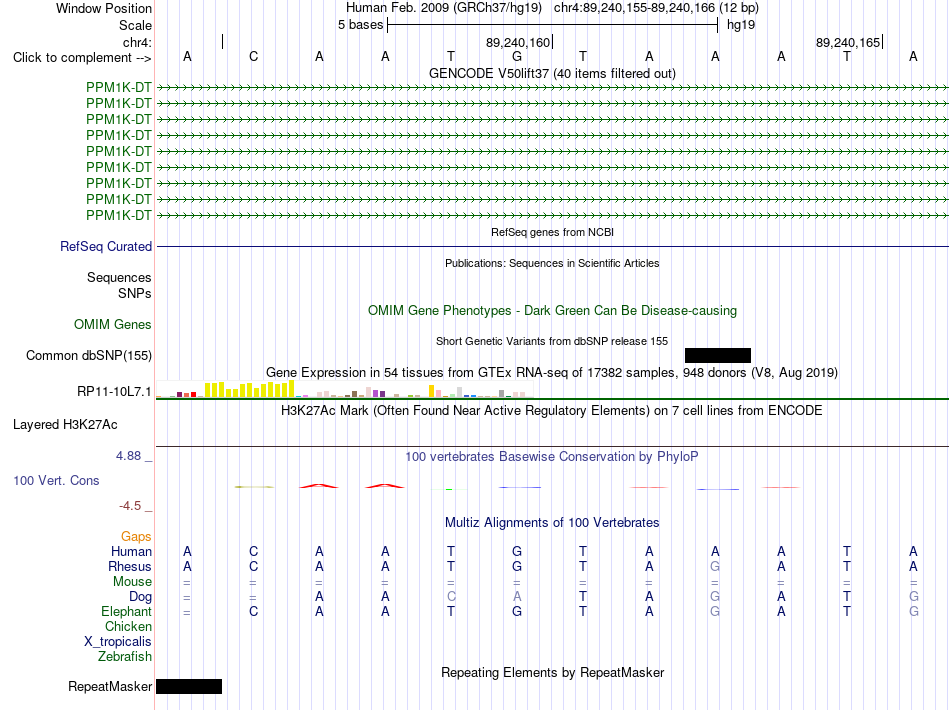Screen dimensions: 950x710
Task: Open the H3K27Ac Mark ENCODE track title
Action: 552,411
